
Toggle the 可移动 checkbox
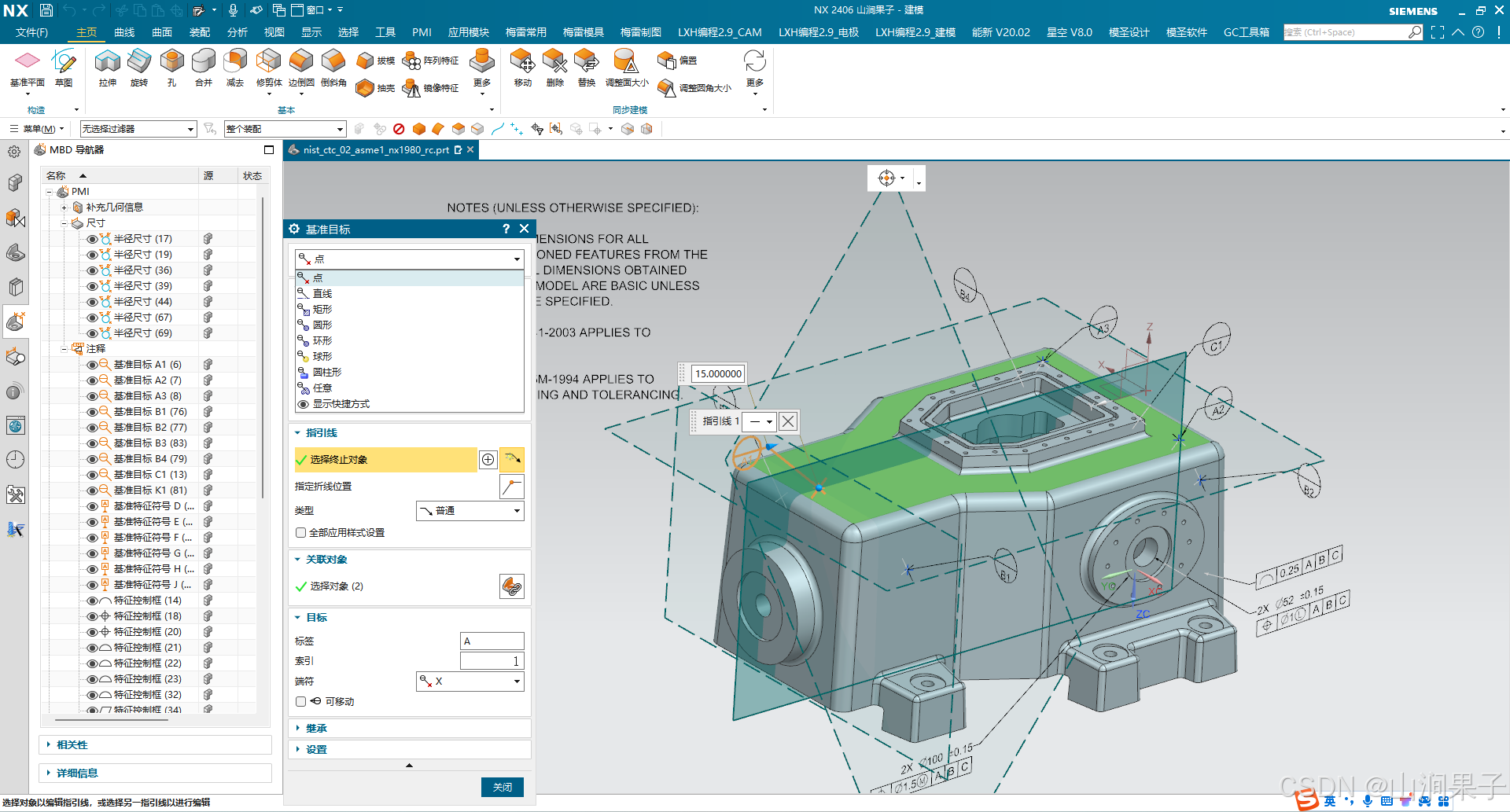point(300,701)
